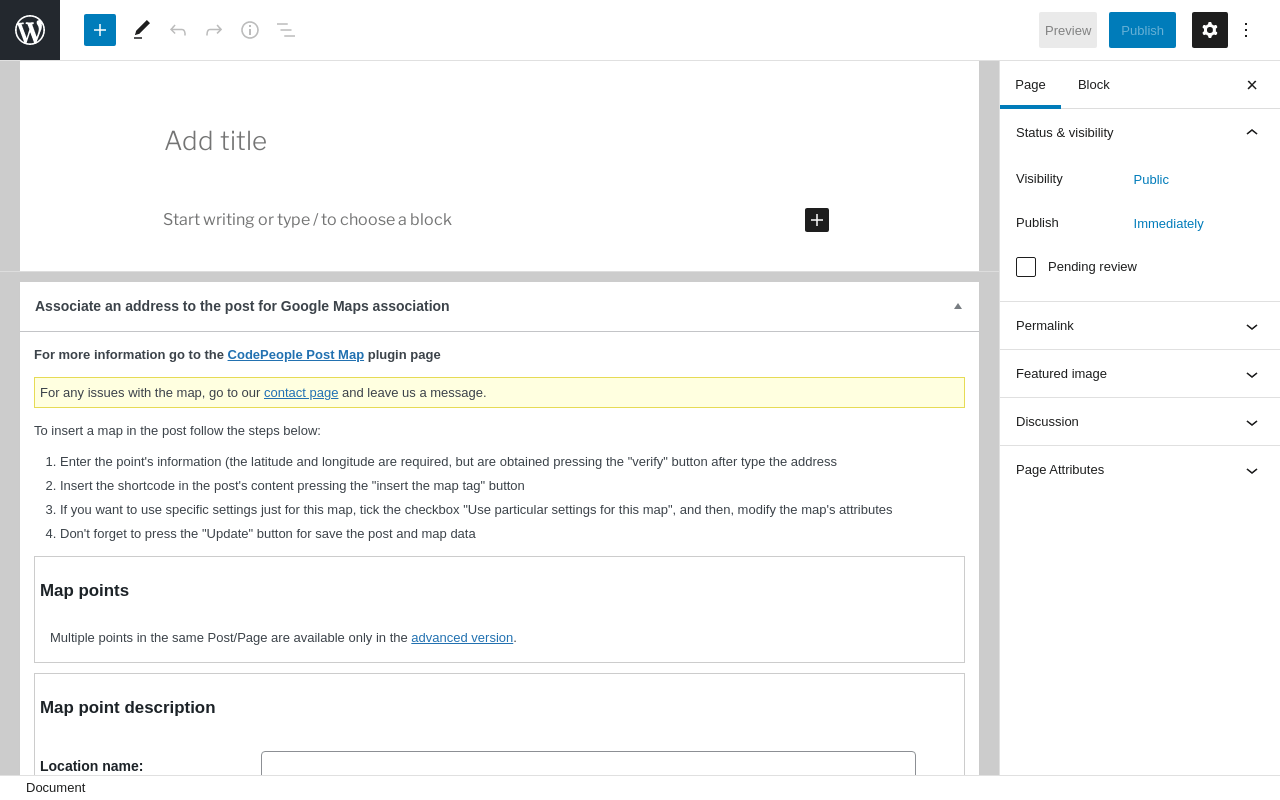Viewport: 1280px width, 800px height.
Task: Expand the Permalink panel
Action: [1139, 326]
